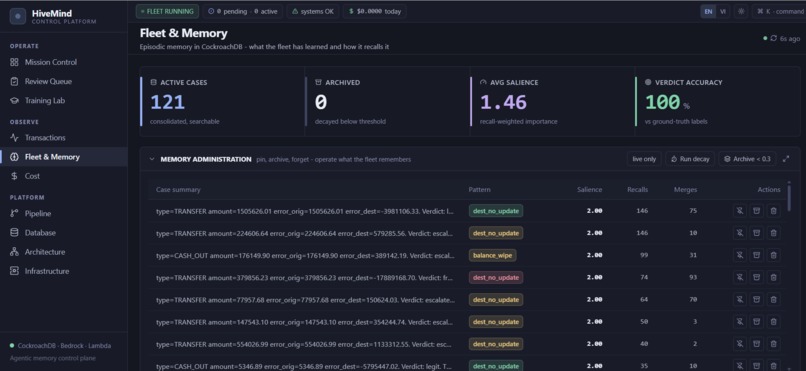
Task: Trash the CASH_OUT amount=176149.90 case
Action: pos(773,255)
